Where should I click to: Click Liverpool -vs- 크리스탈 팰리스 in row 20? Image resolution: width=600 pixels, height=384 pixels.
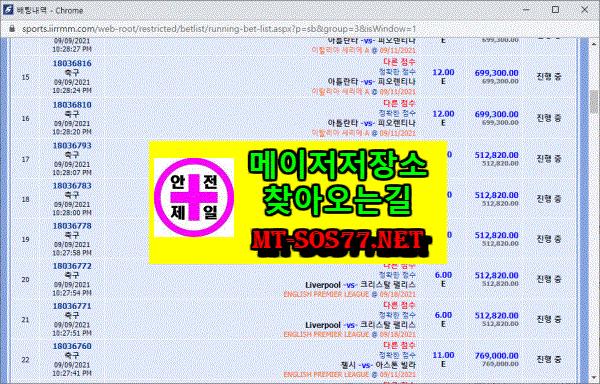[360, 285]
